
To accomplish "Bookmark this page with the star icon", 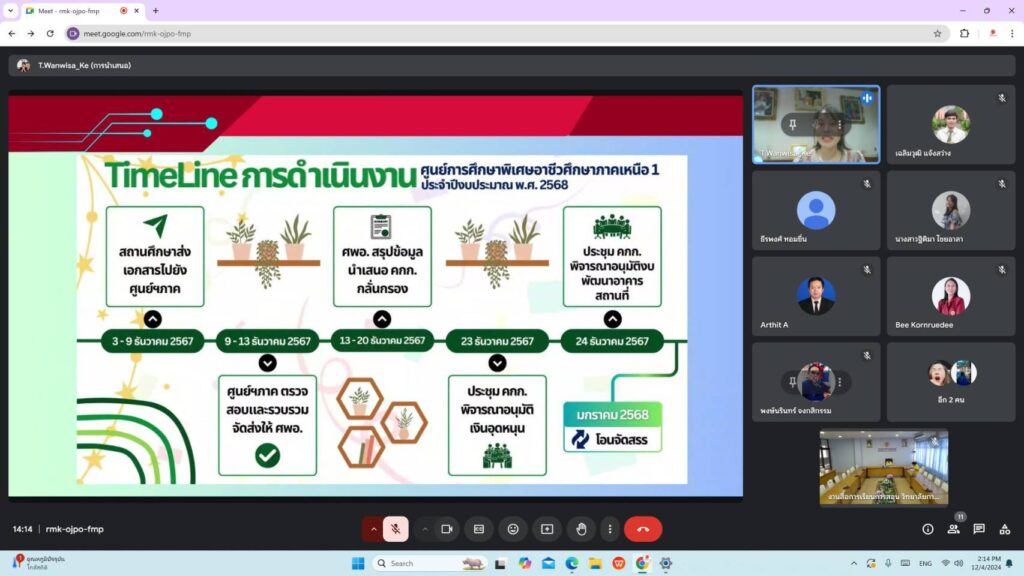I will 937,33.
